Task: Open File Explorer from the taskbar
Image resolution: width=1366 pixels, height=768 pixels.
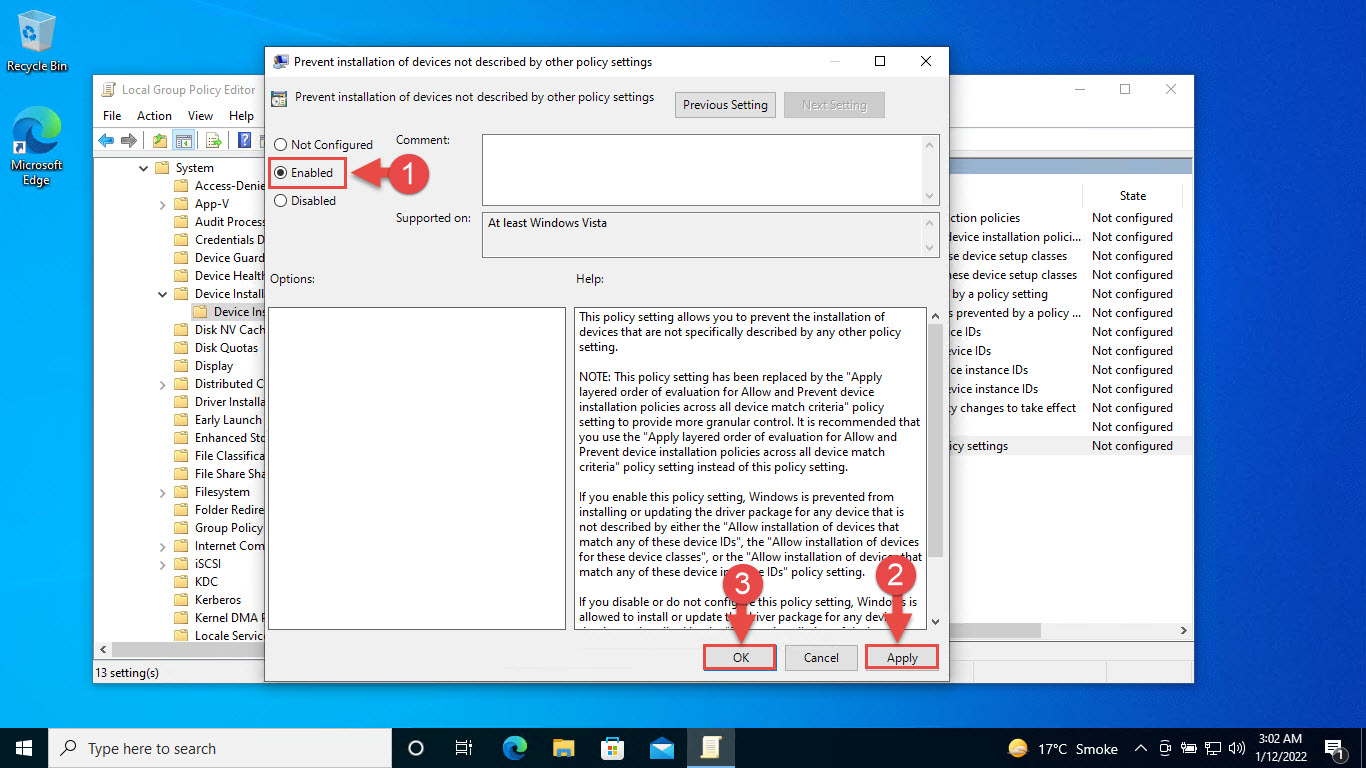Action: point(564,748)
